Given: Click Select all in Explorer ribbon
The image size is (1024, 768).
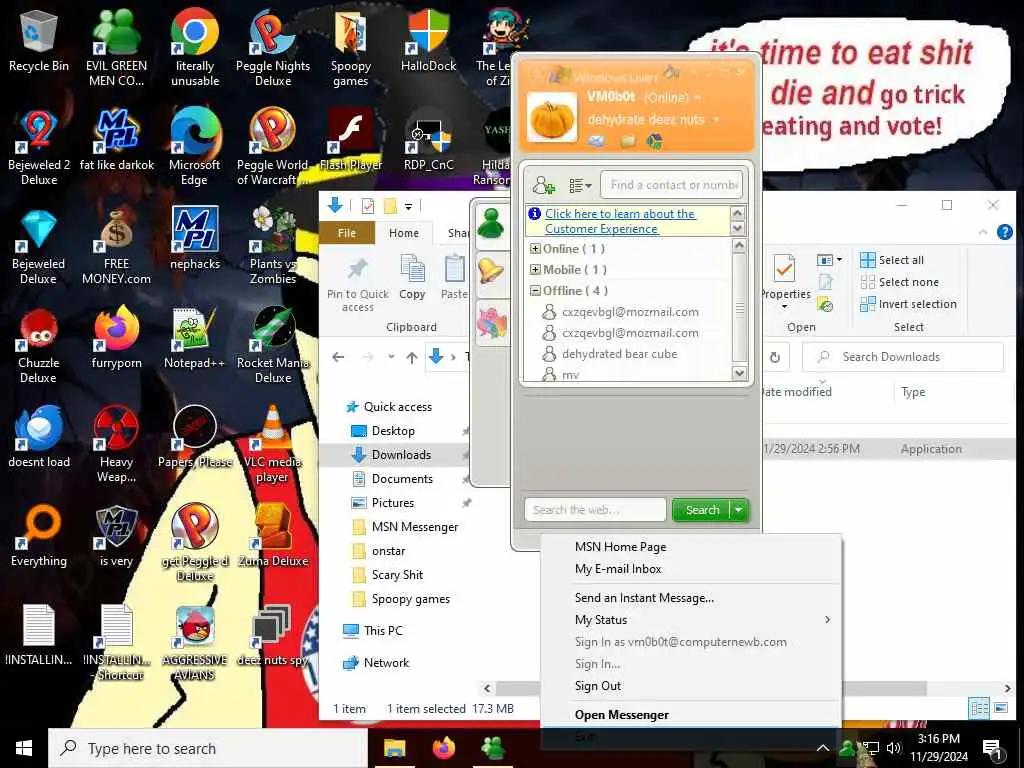Looking at the screenshot, I should (892, 260).
